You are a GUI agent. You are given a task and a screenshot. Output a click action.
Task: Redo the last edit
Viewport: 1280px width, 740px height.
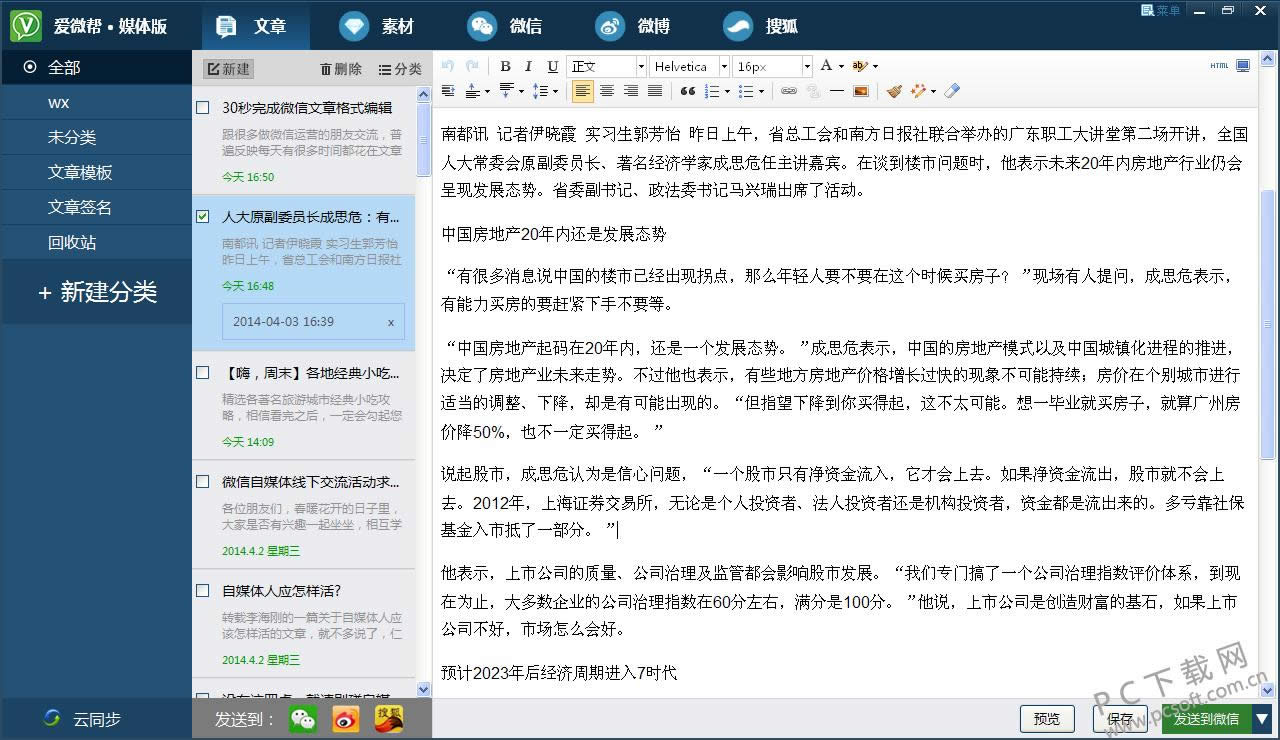click(x=472, y=66)
